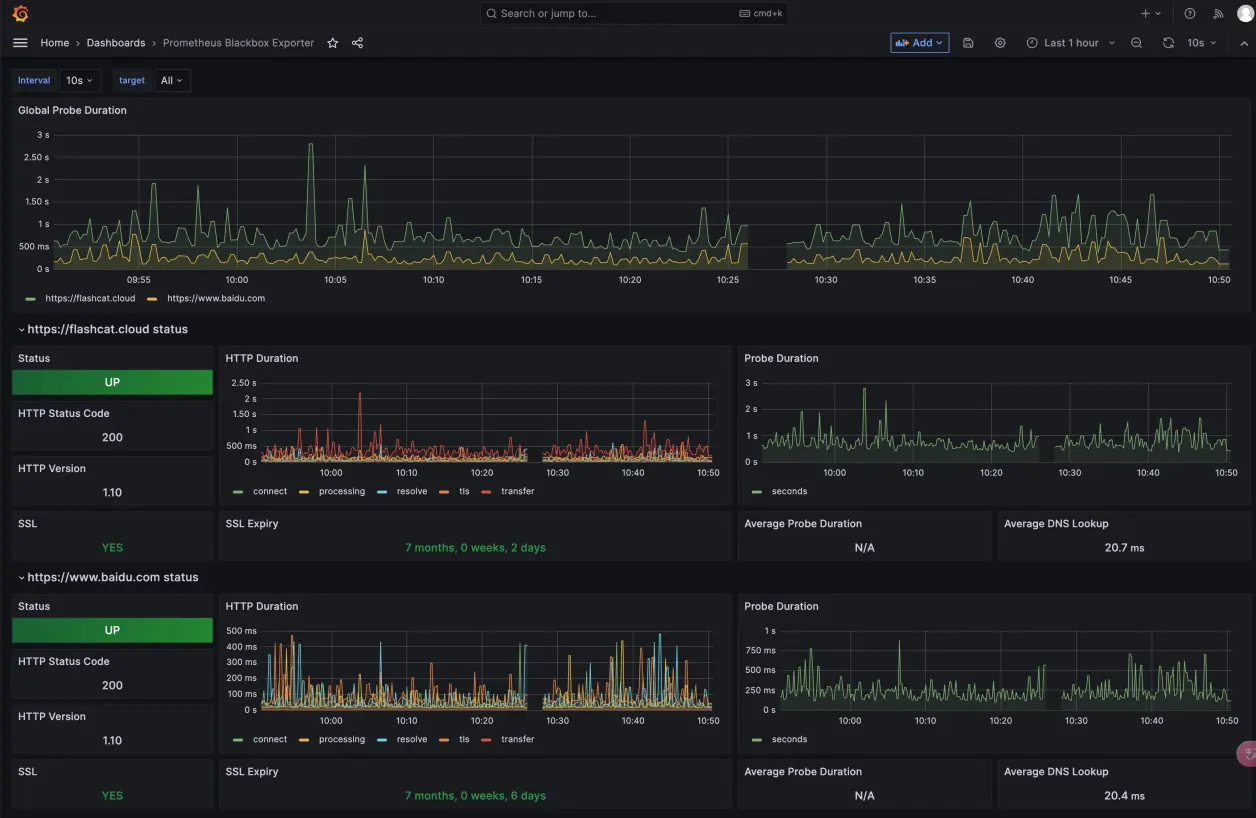This screenshot has height=818, width=1256.
Task: Open the Interval 10s variable dropdown
Action: point(79,80)
